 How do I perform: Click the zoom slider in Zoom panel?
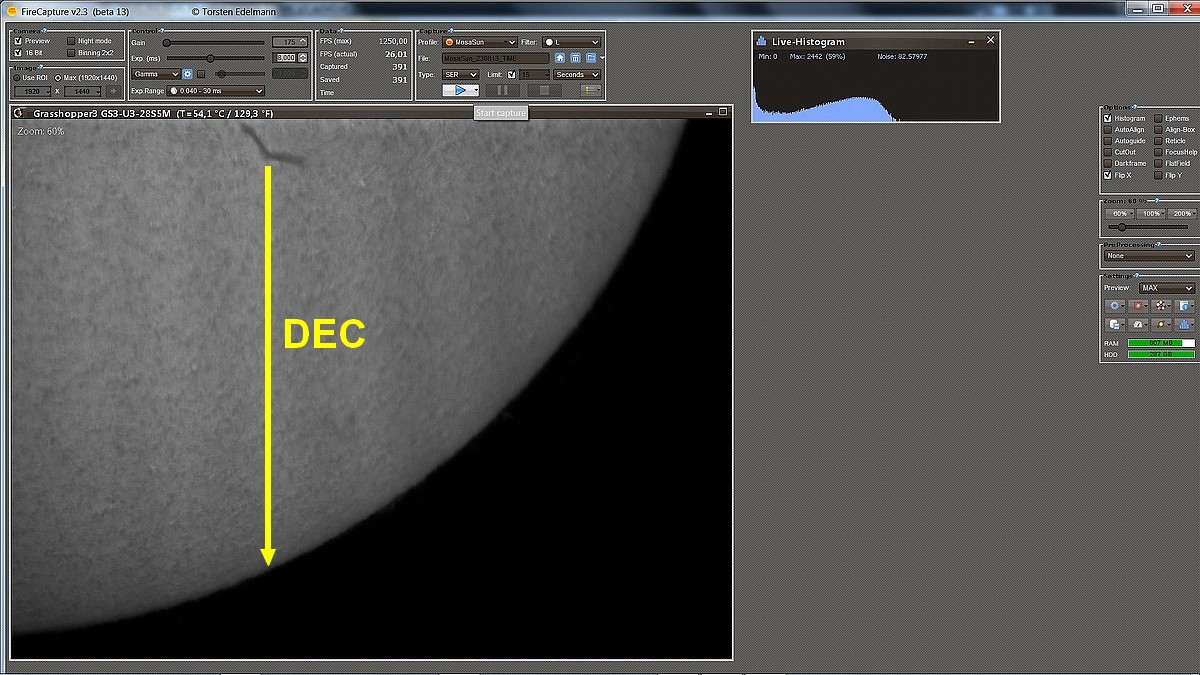pos(1148,227)
